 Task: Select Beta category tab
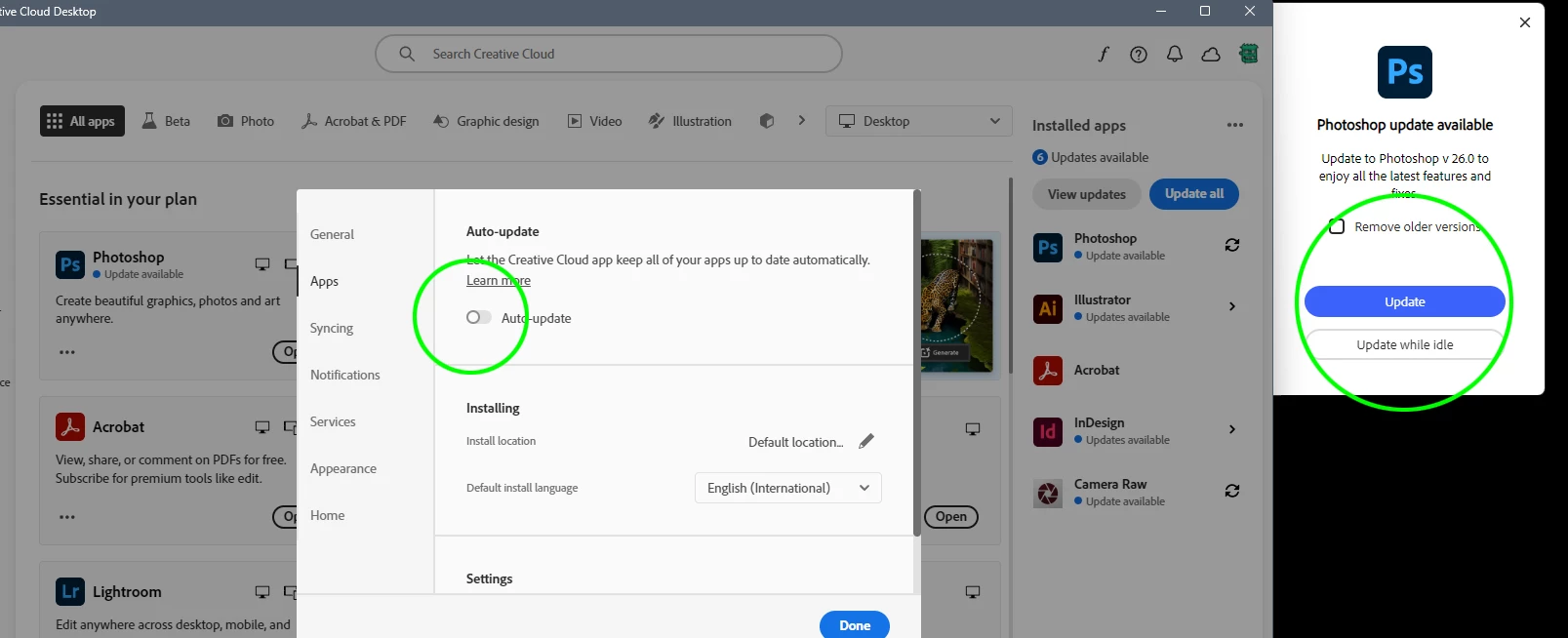166,121
